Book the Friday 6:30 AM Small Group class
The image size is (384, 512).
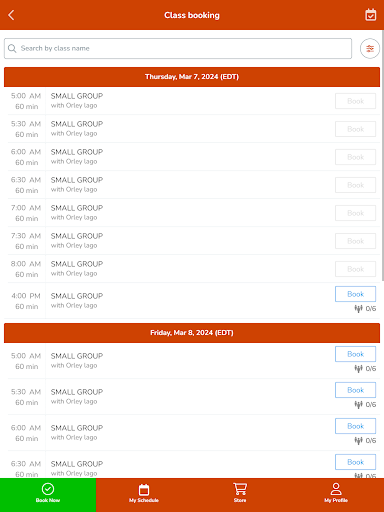(355, 462)
